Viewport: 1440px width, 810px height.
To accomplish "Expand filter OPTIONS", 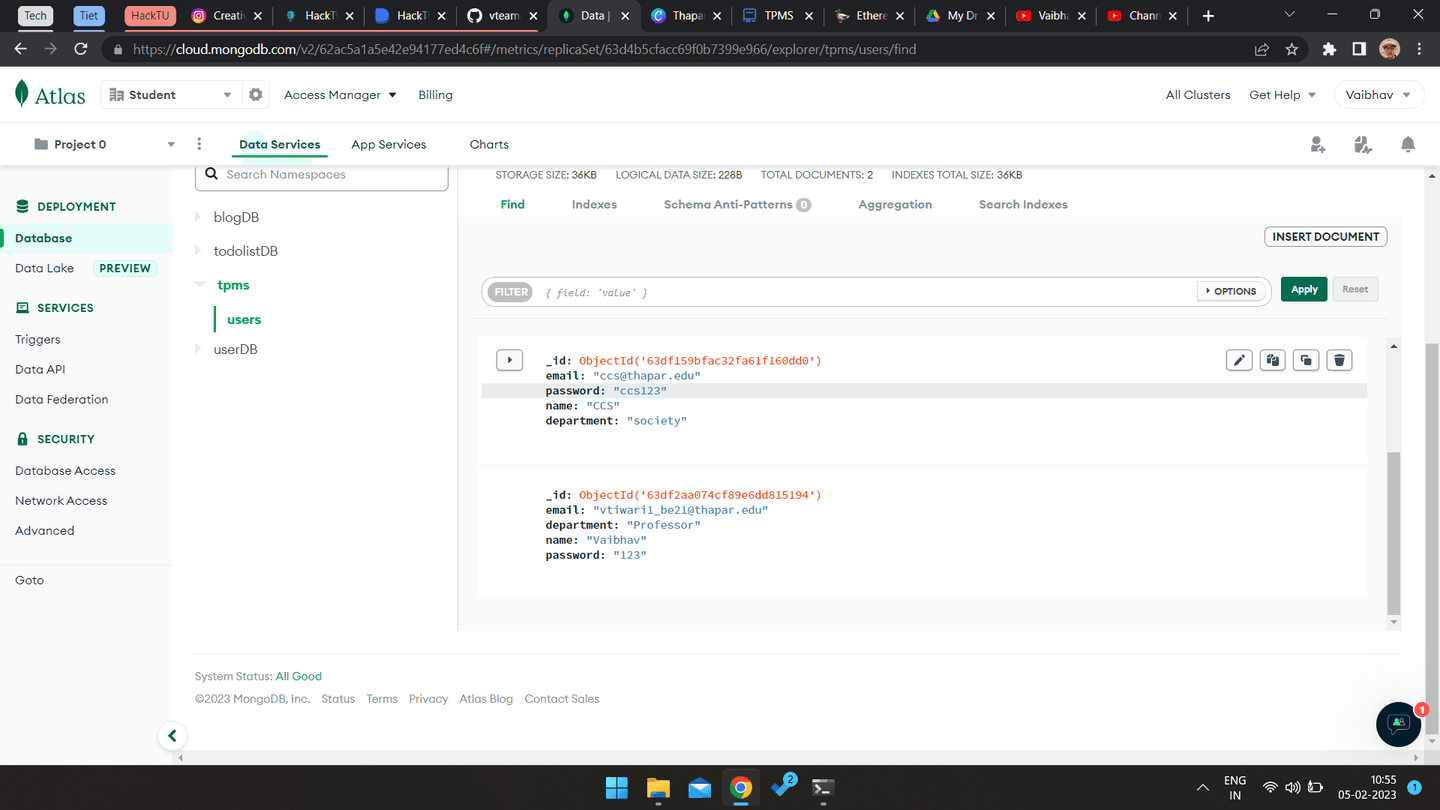I will pyautogui.click(x=1230, y=291).
